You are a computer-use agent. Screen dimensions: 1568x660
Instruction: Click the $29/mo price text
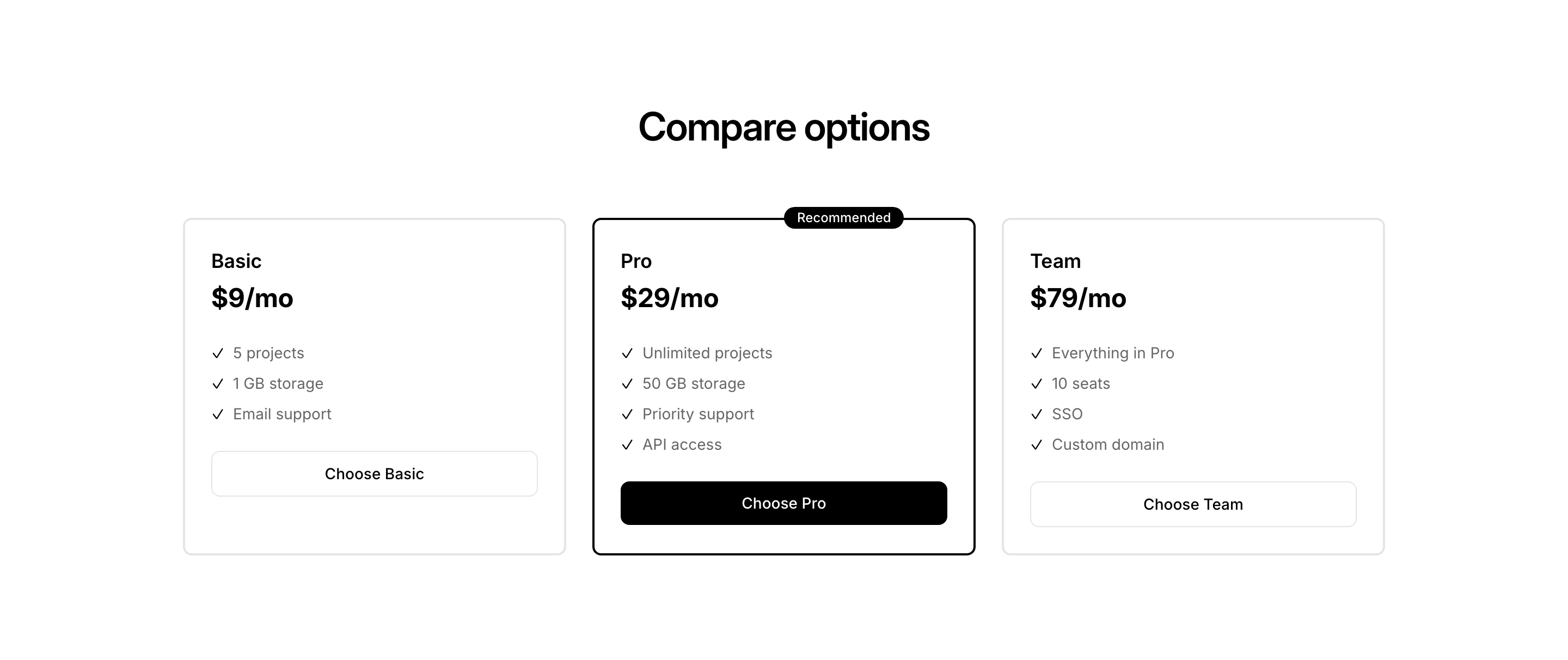669,298
